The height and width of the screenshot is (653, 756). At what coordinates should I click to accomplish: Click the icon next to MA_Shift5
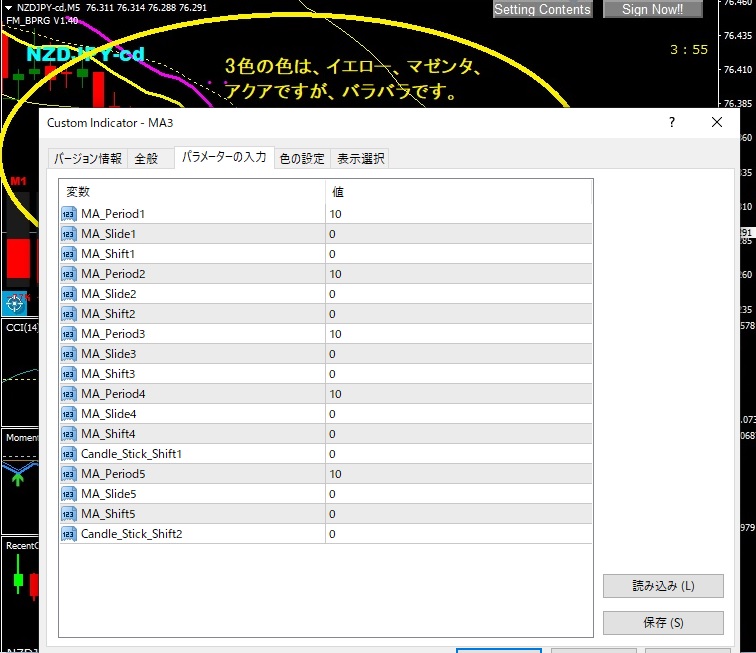[x=69, y=514]
